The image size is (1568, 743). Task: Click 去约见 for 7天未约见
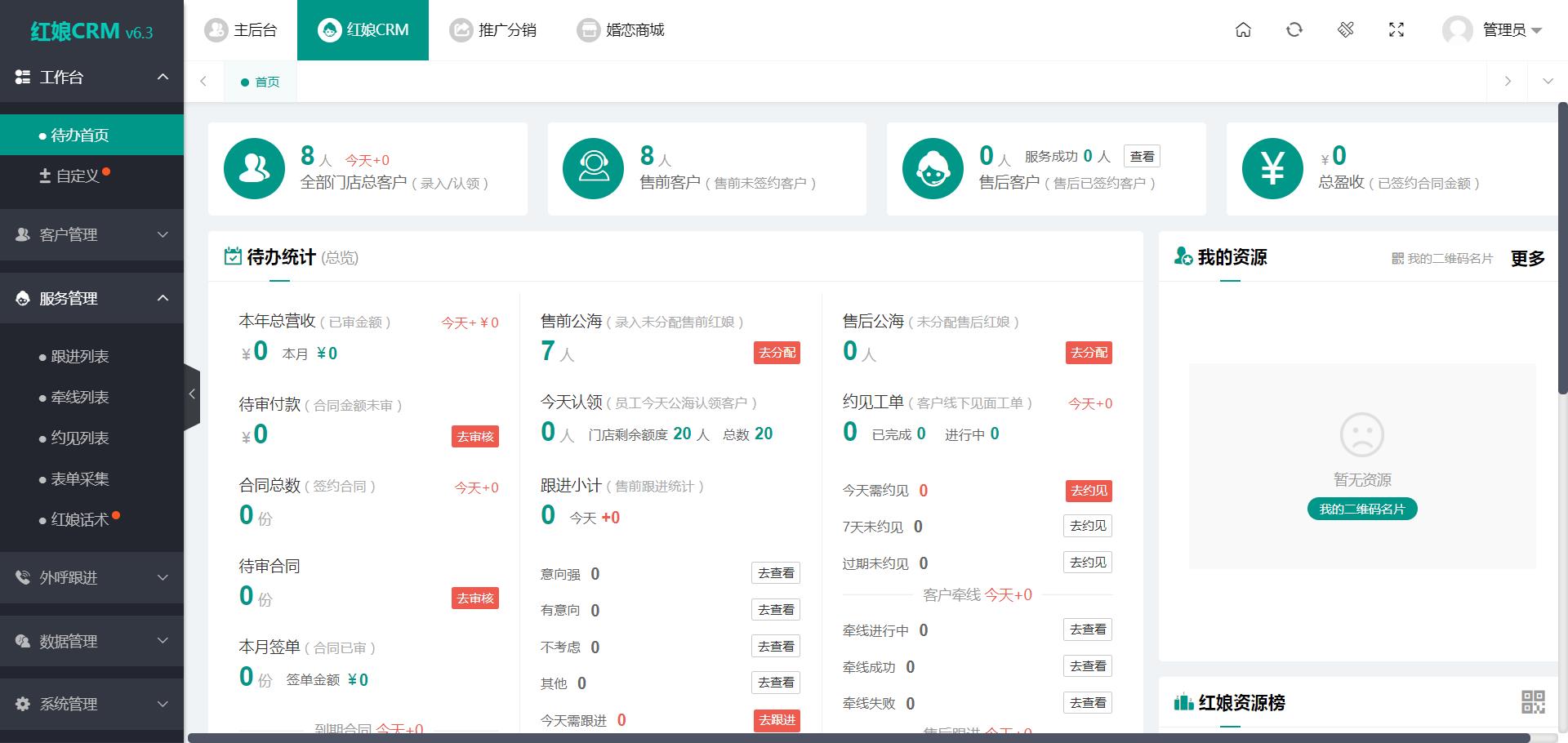1088,526
